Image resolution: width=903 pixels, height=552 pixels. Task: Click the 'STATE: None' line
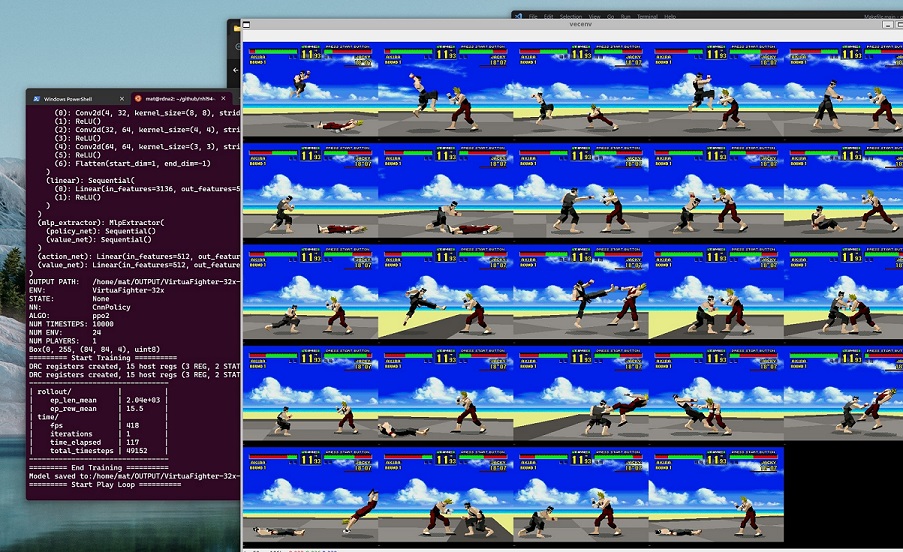click(x=69, y=299)
